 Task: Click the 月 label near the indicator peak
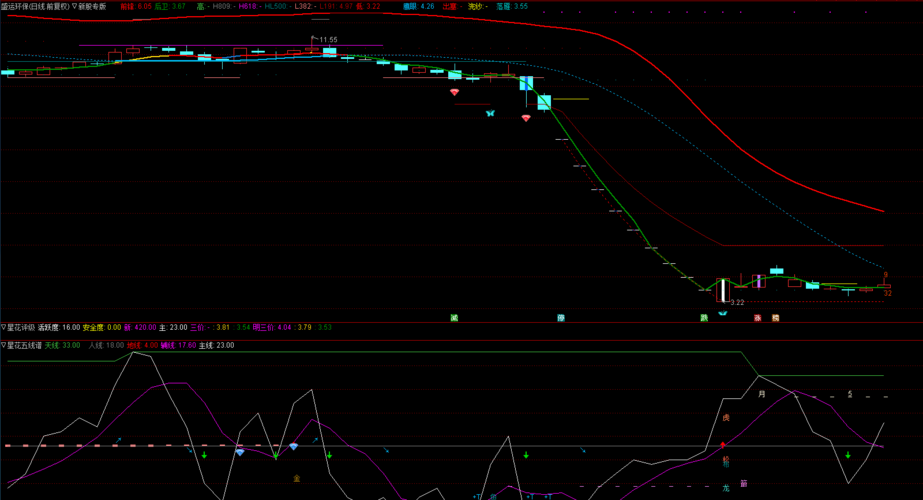pyautogui.click(x=762, y=394)
